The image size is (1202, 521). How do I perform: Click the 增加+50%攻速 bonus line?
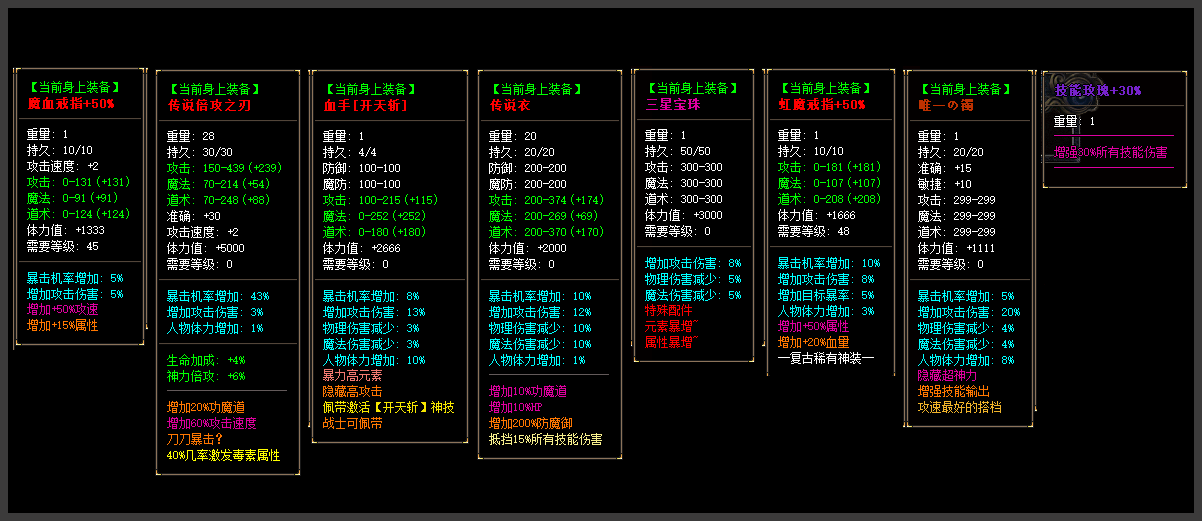(63, 309)
